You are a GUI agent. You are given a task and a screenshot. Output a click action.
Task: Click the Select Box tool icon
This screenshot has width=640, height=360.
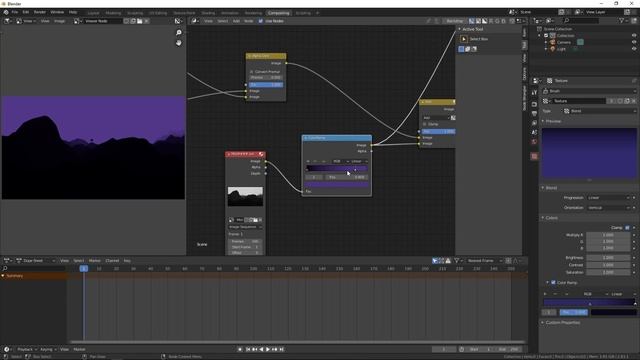[x=464, y=39]
